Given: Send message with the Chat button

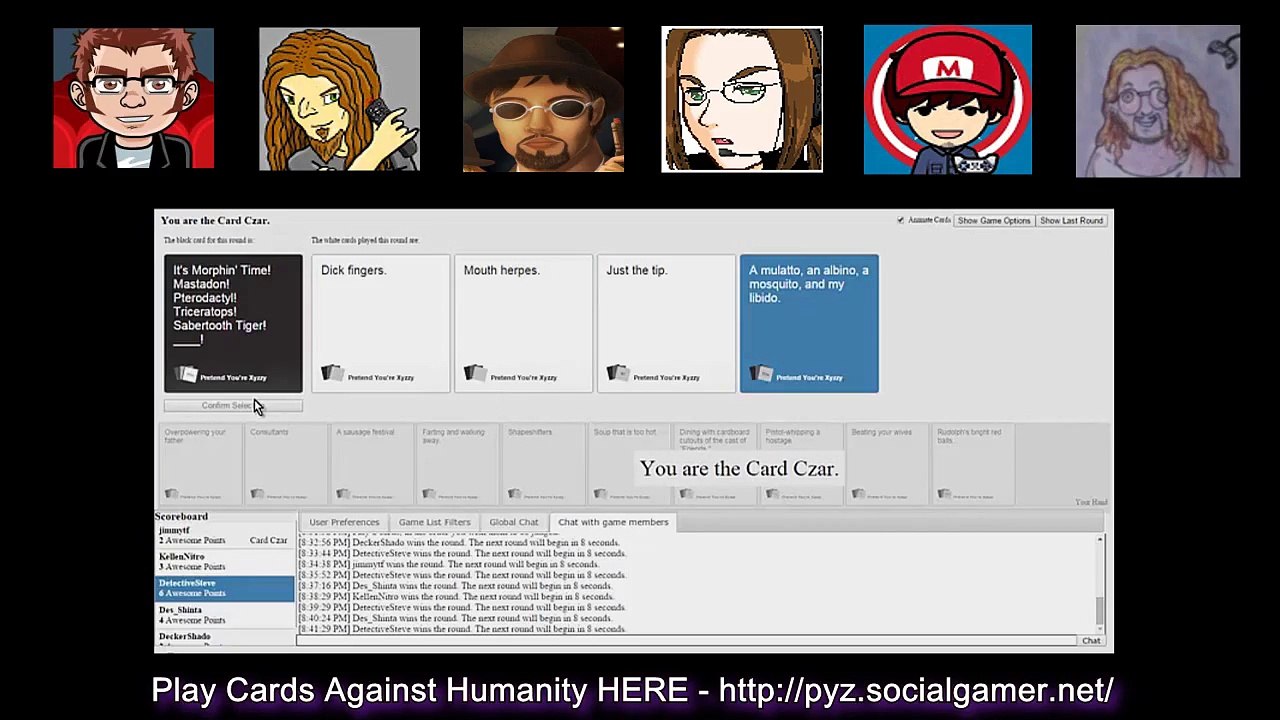Looking at the screenshot, I should pos(1091,641).
